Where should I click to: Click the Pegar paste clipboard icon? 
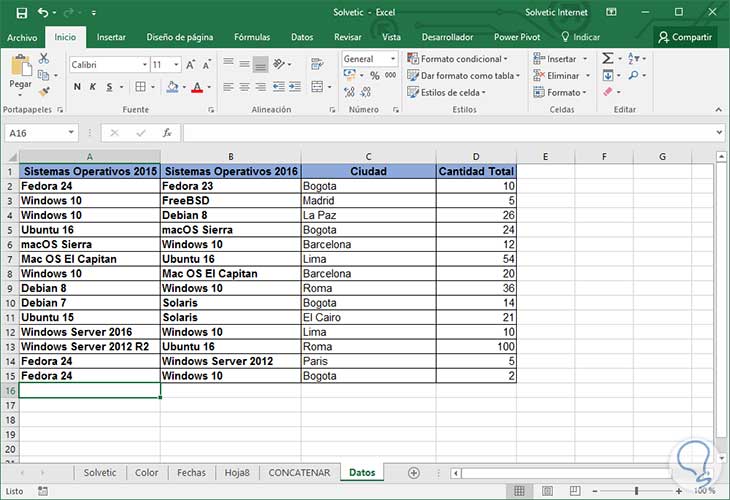pos(20,65)
